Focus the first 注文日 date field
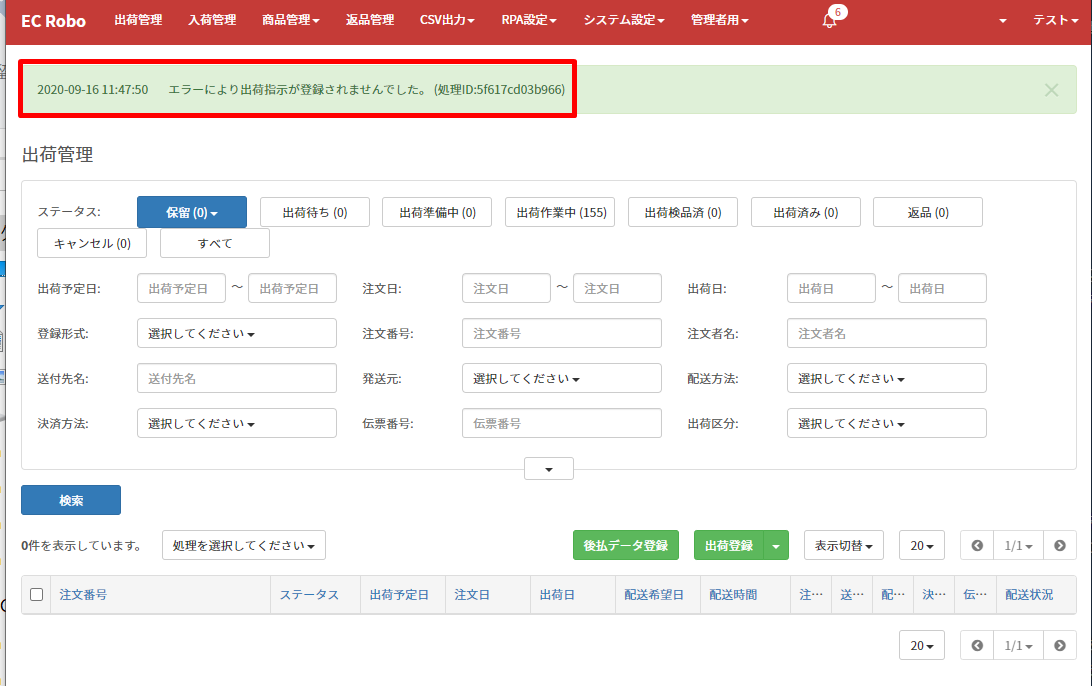The width and height of the screenshot is (1092, 686). coord(506,288)
